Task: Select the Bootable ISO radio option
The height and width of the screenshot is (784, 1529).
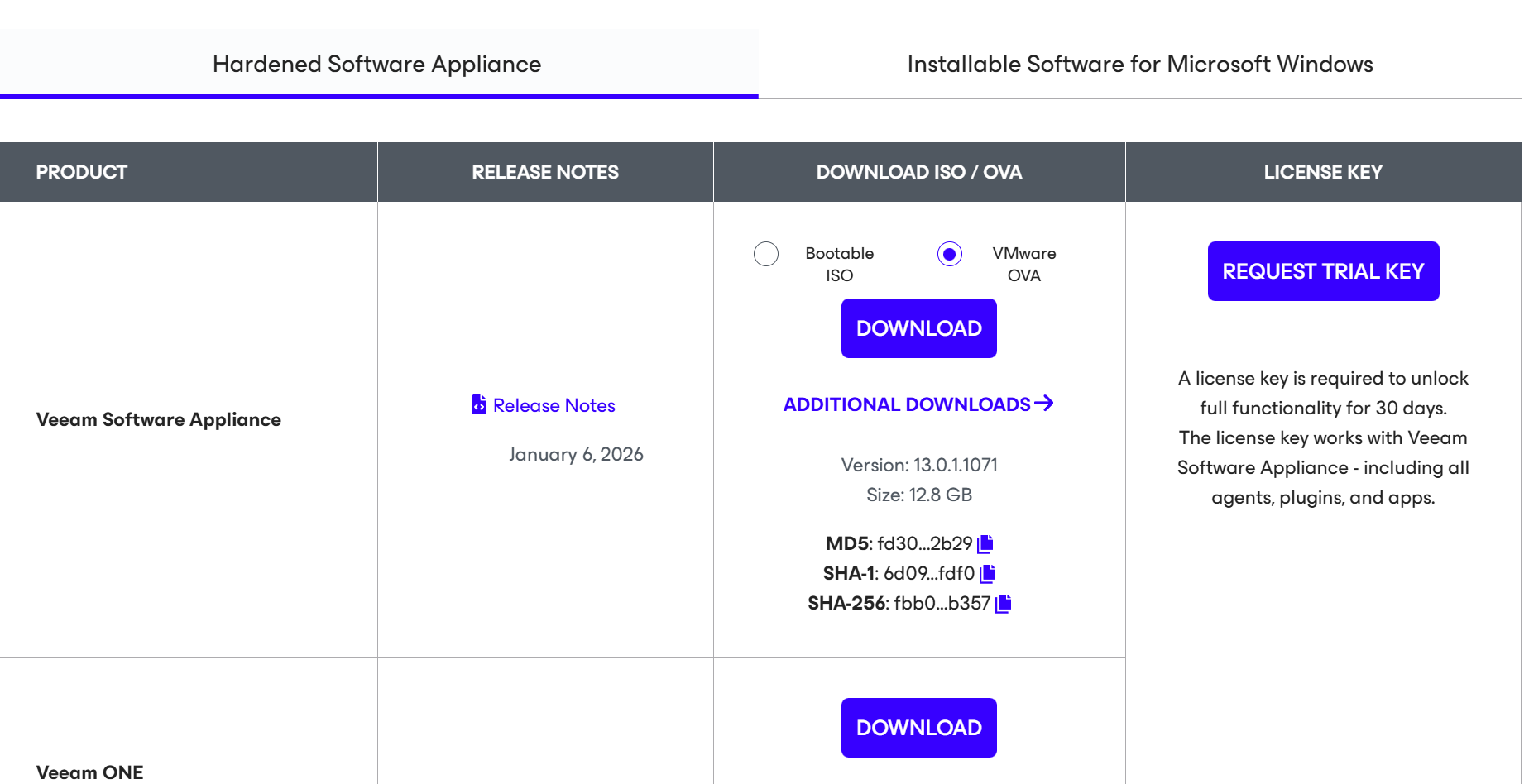Action: pyautogui.click(x=766, y=254)
